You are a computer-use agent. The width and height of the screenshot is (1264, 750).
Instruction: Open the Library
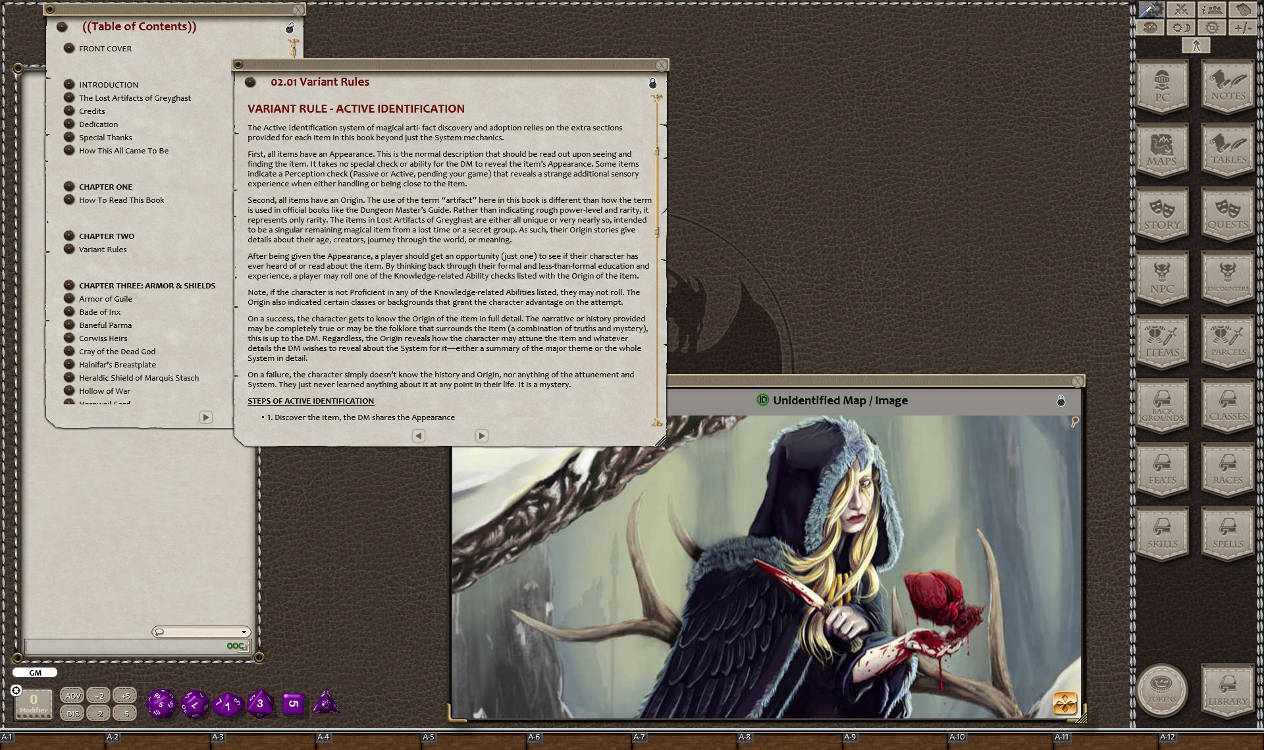click(x=1228, y=690)
